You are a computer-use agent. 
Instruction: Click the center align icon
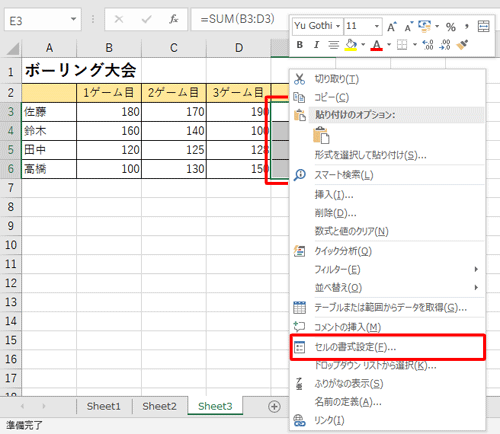coord(333,44)
